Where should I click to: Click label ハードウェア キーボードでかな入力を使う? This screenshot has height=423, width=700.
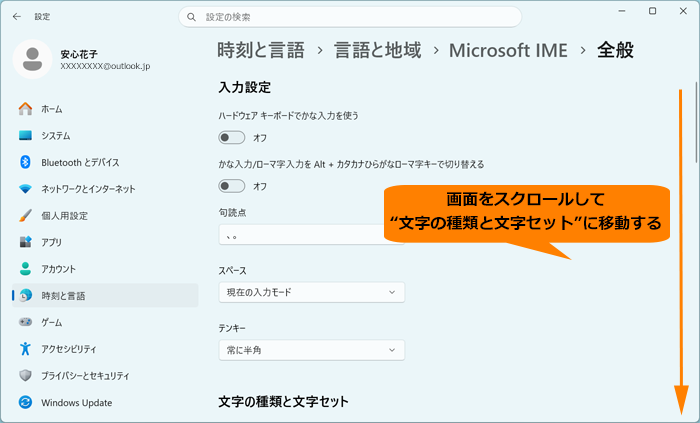point(288,116)
